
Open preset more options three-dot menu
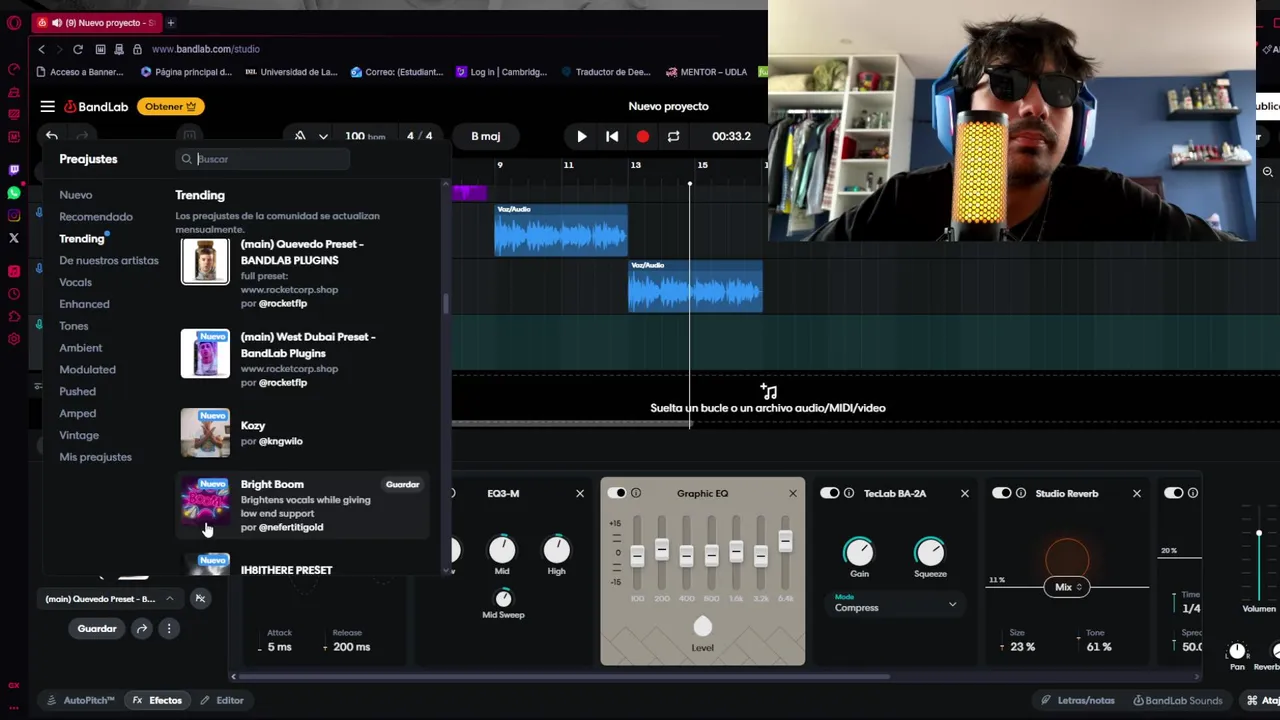tap(169, 628)
